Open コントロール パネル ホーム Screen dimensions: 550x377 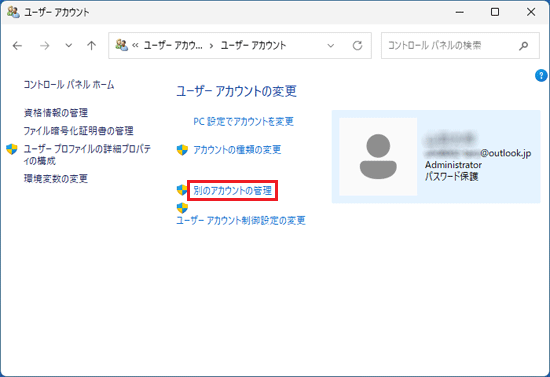69,85
